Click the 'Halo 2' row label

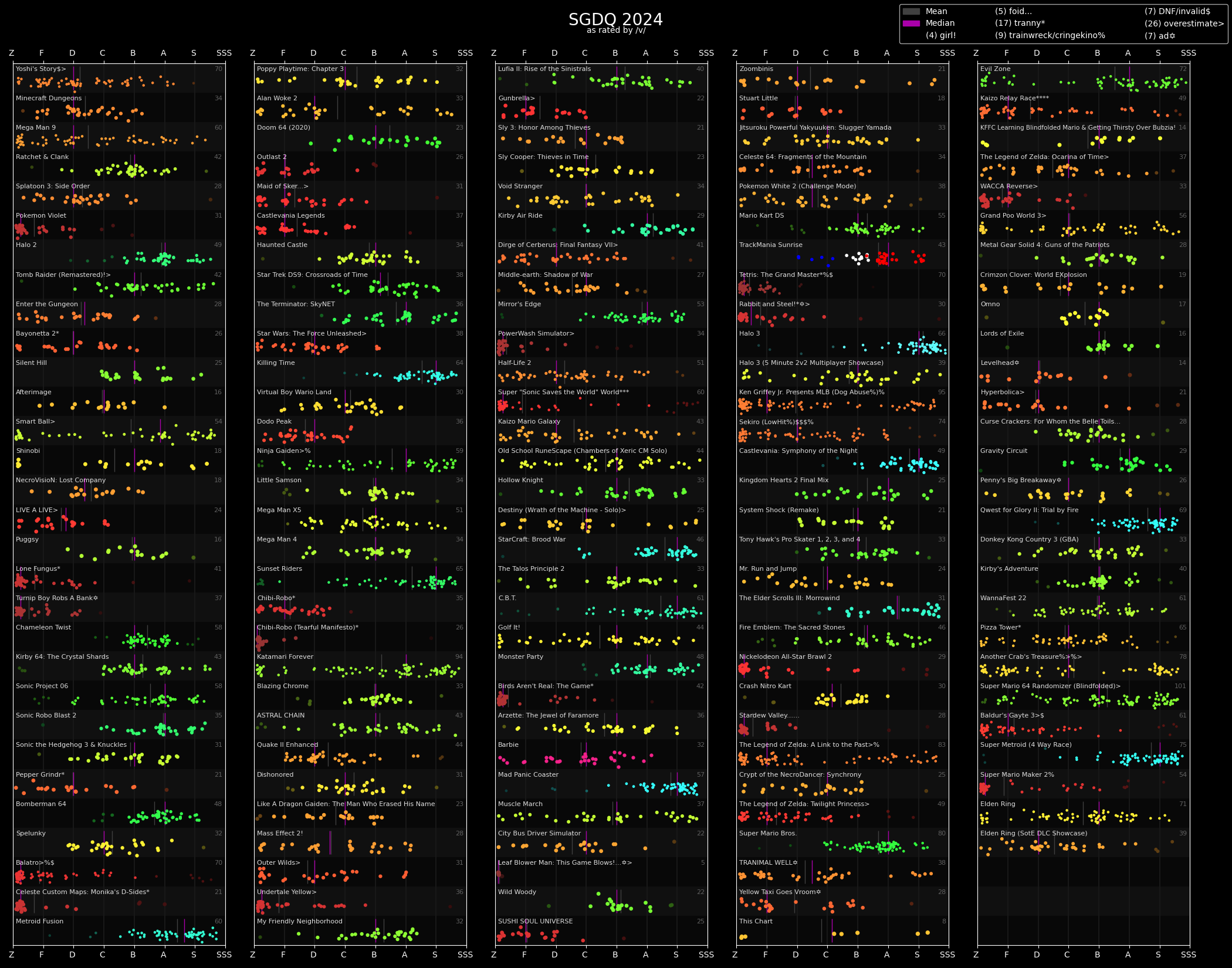coord(26,245)
